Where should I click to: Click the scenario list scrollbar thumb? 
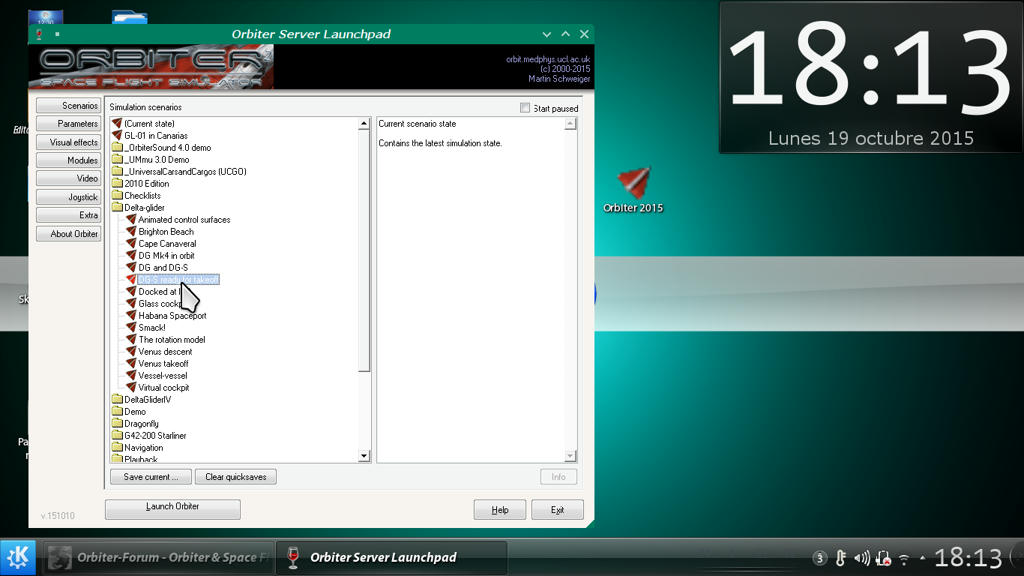[x=364, y=251]
